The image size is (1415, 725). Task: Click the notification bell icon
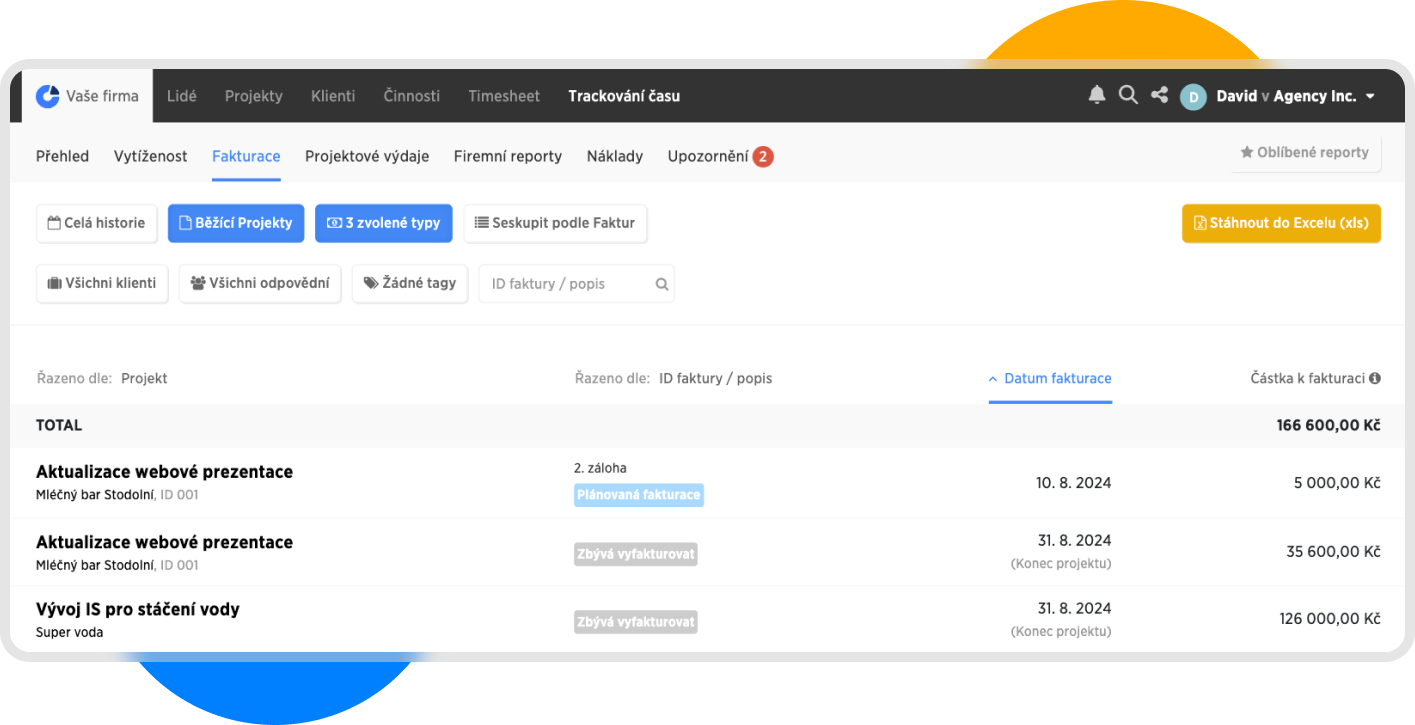1097,95
